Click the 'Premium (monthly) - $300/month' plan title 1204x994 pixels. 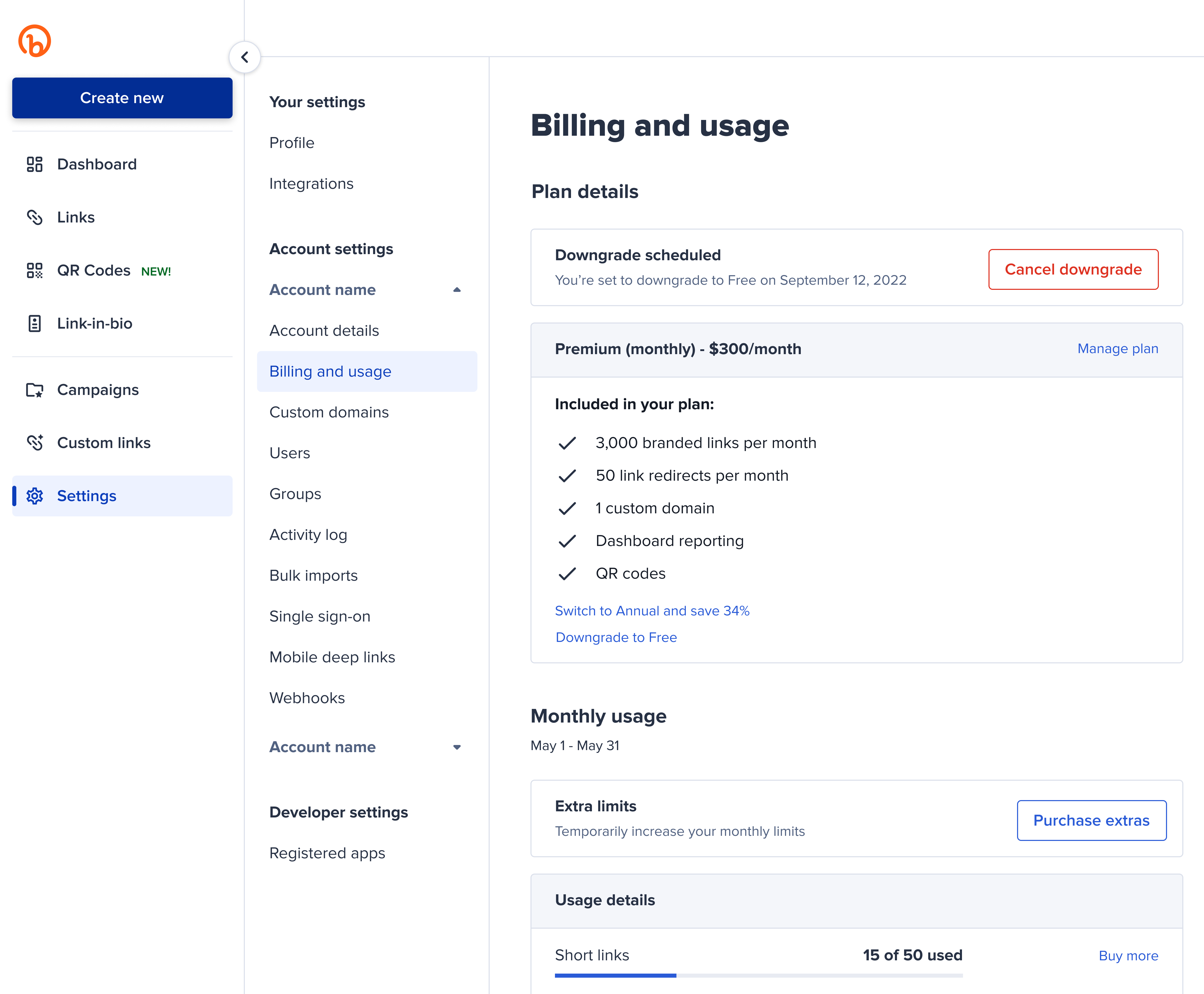[x=678, y=349]
